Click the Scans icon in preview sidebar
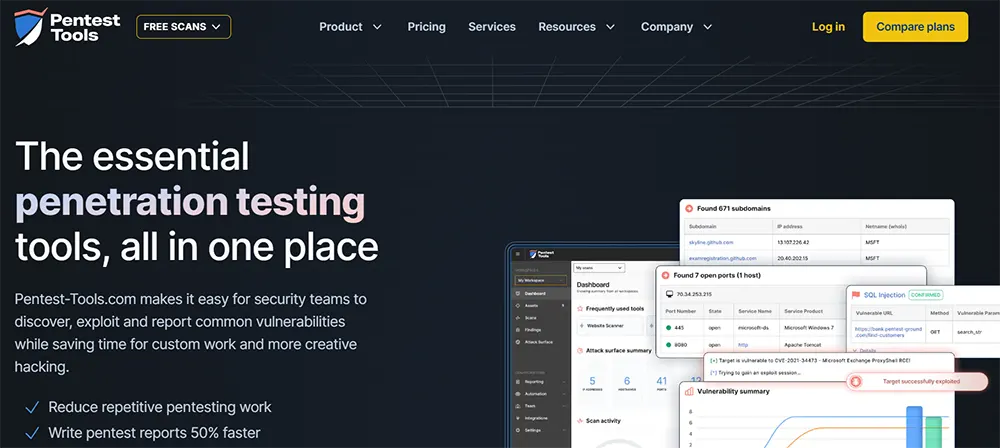Viewport: 1000px width, 448px height. click(518, 318)
